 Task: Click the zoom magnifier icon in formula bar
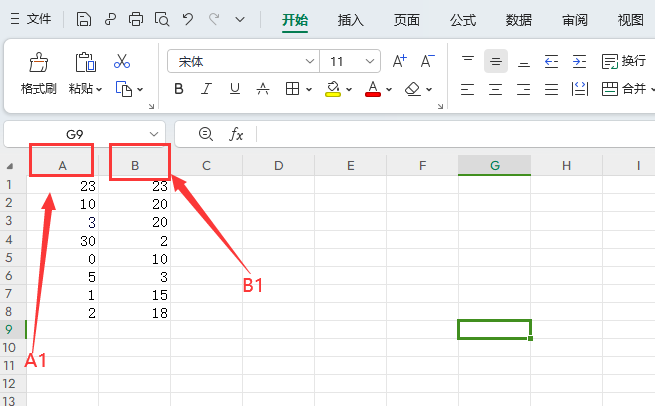point(206,134)
